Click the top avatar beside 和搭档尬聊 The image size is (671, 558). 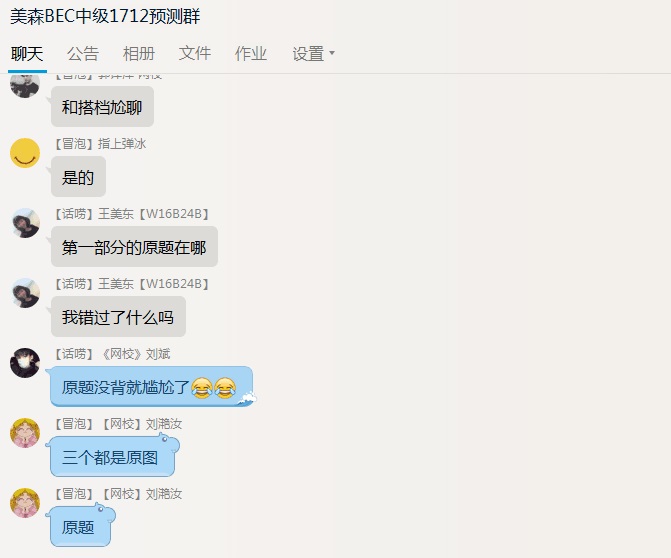(x=25, y=86)
